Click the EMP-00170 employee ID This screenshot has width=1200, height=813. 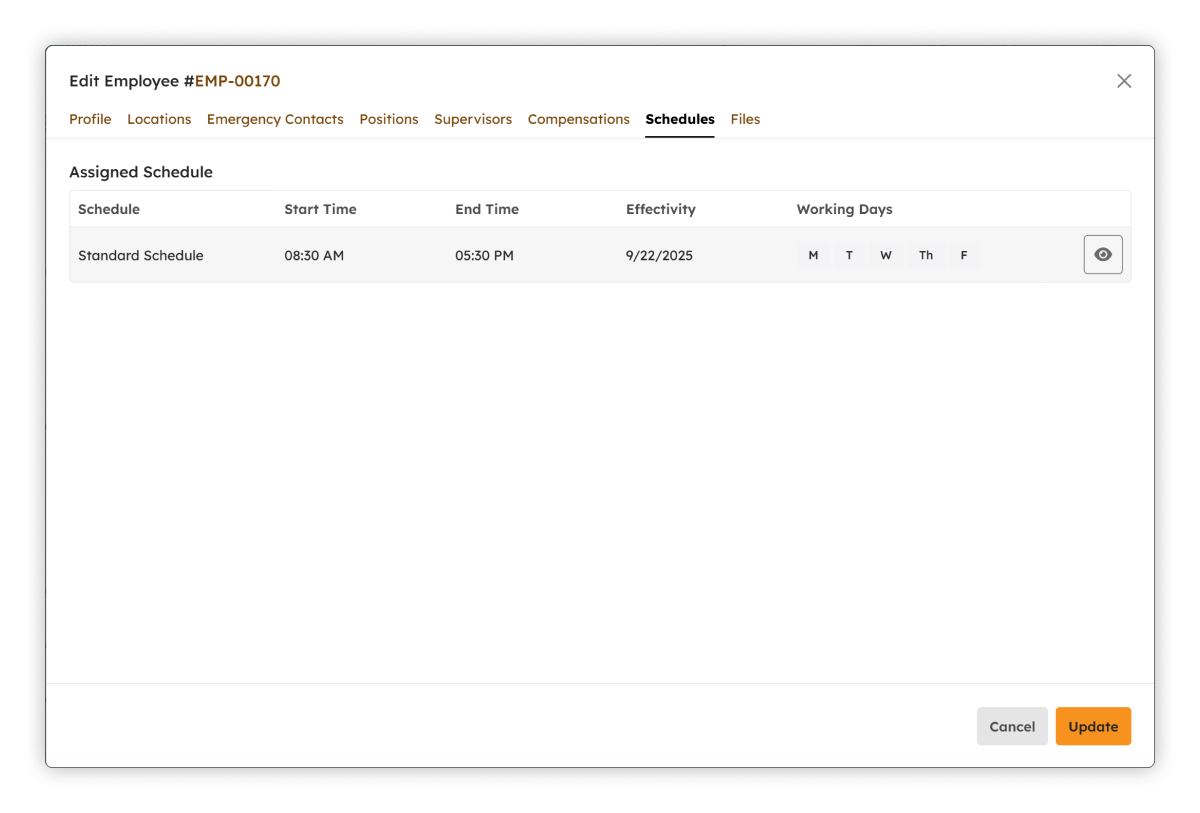237,81
